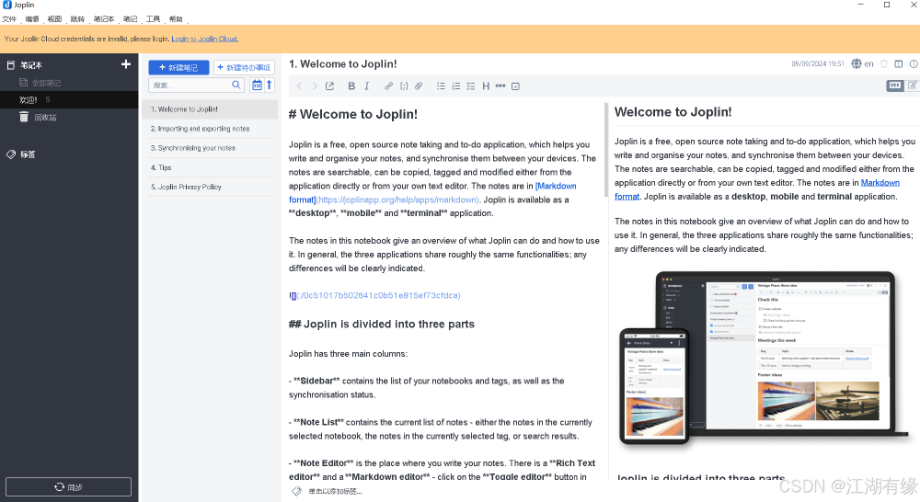Open note '4. Tips'
920x502 pixels.
click(210, 167)
